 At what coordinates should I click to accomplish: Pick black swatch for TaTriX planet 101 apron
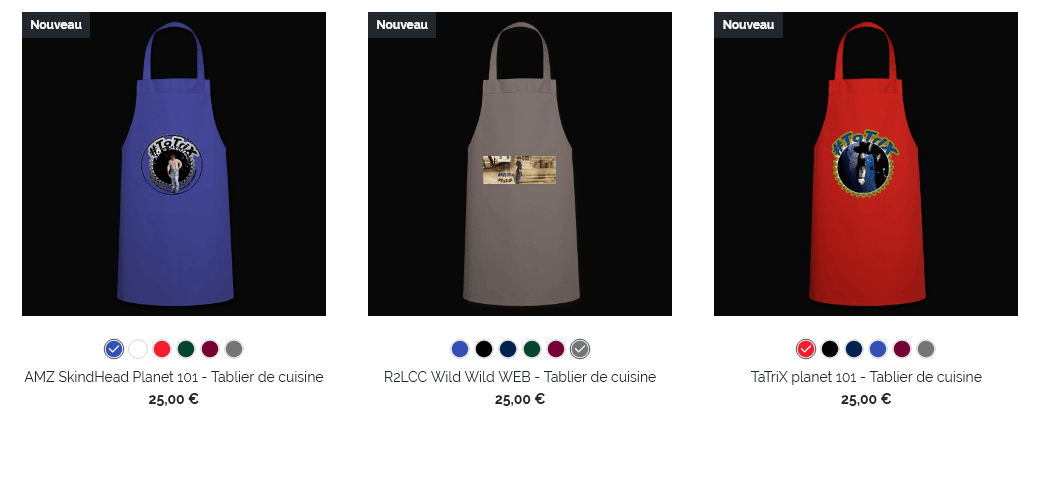tap(830, 349)
